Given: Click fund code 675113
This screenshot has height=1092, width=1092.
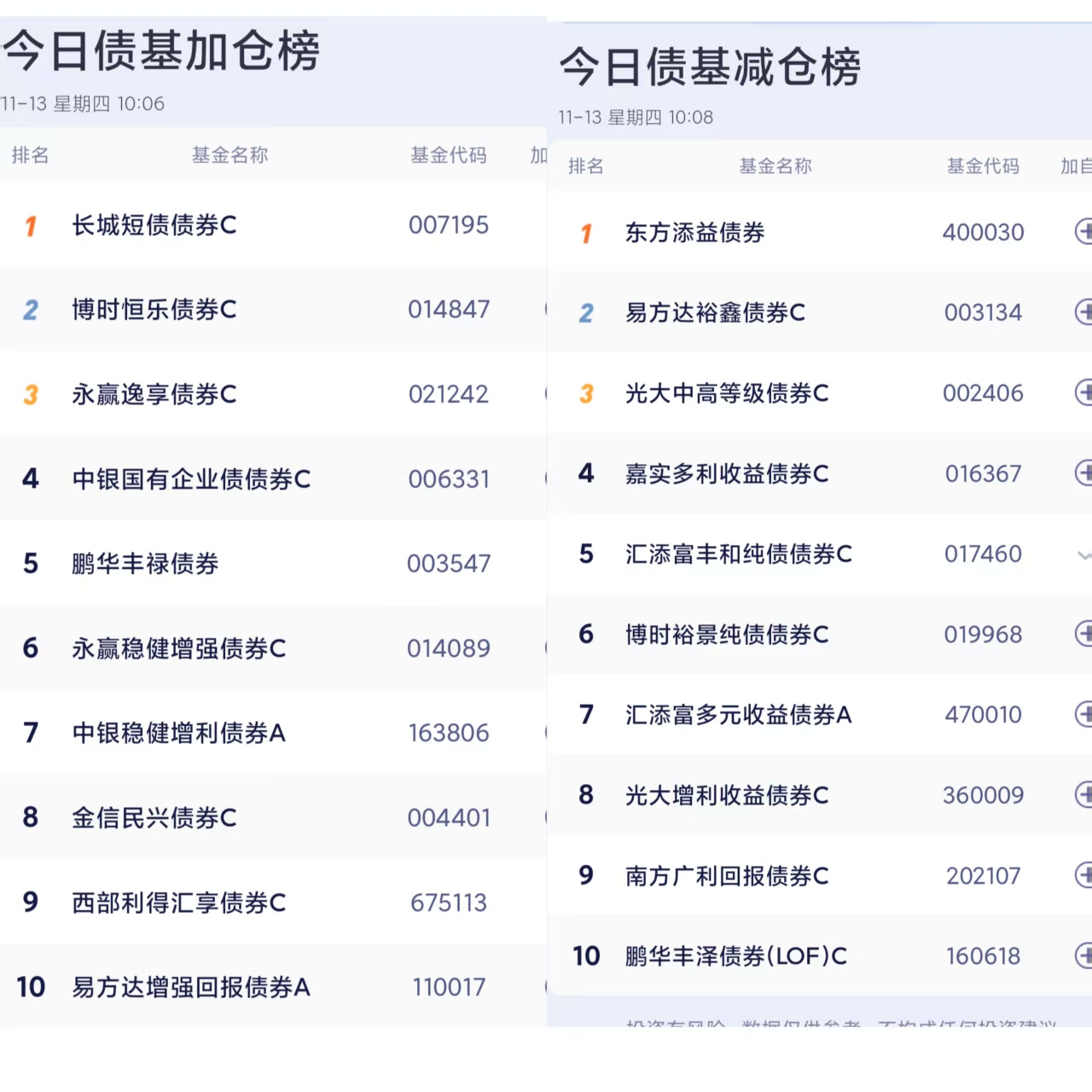Looking at the screenshot, I should (x=449, y=903).
